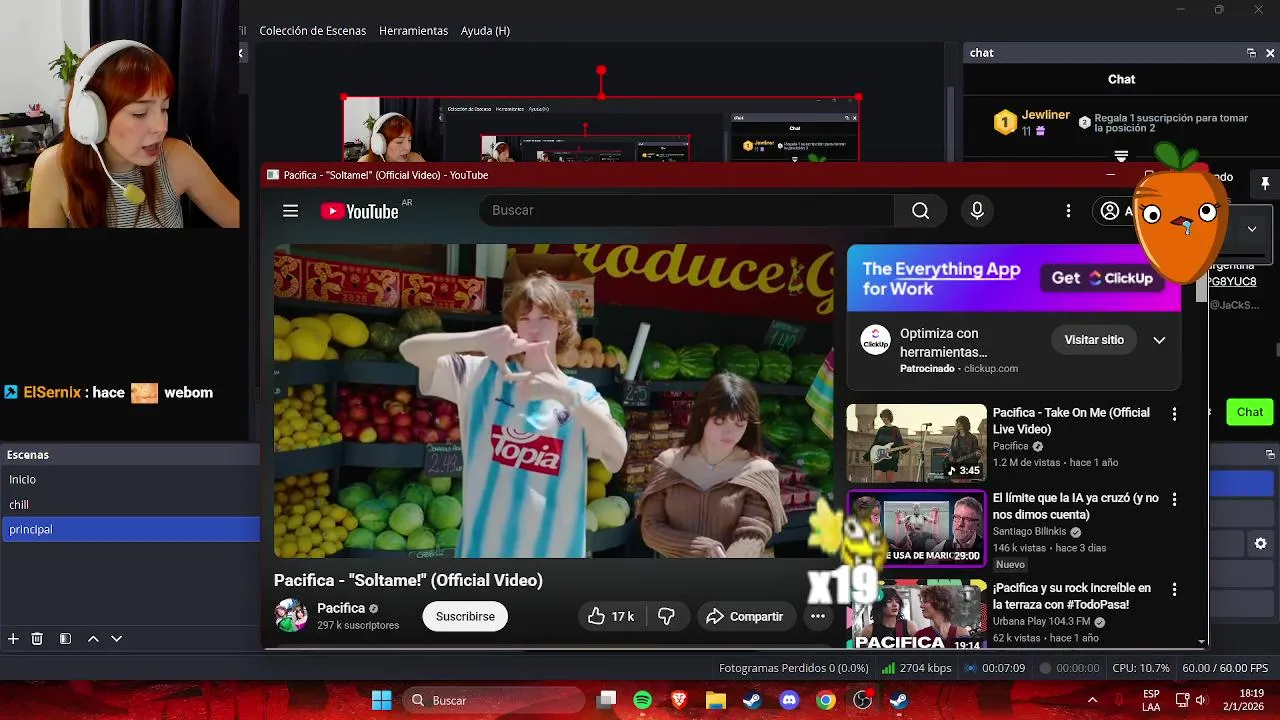Open scene filters icon in Escenas panel
Image resolution: width=1280 pixels, height=720 pixels.
[65, 639]
